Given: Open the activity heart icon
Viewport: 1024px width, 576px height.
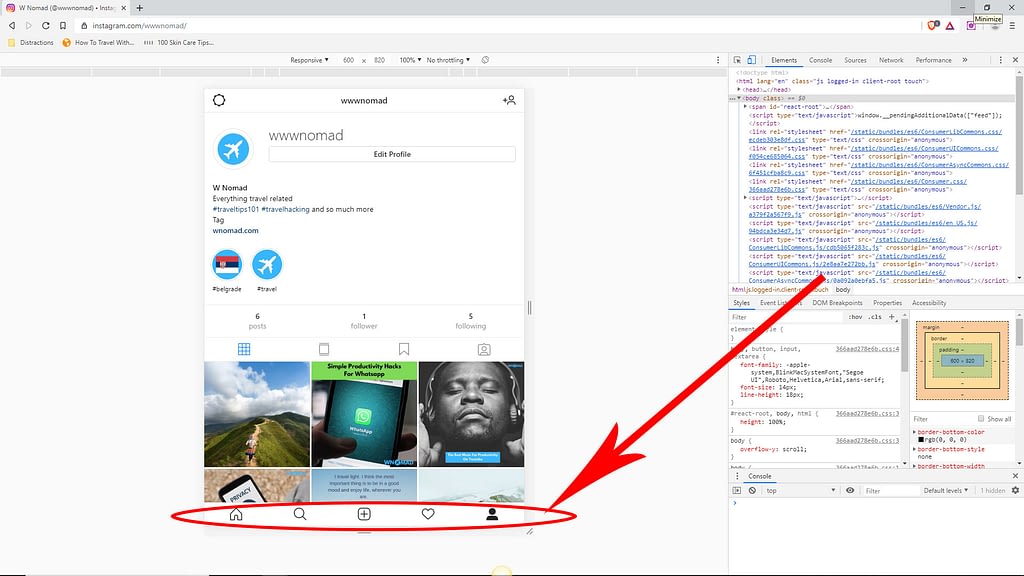Looking at the screenshot, I should point(428,515).
